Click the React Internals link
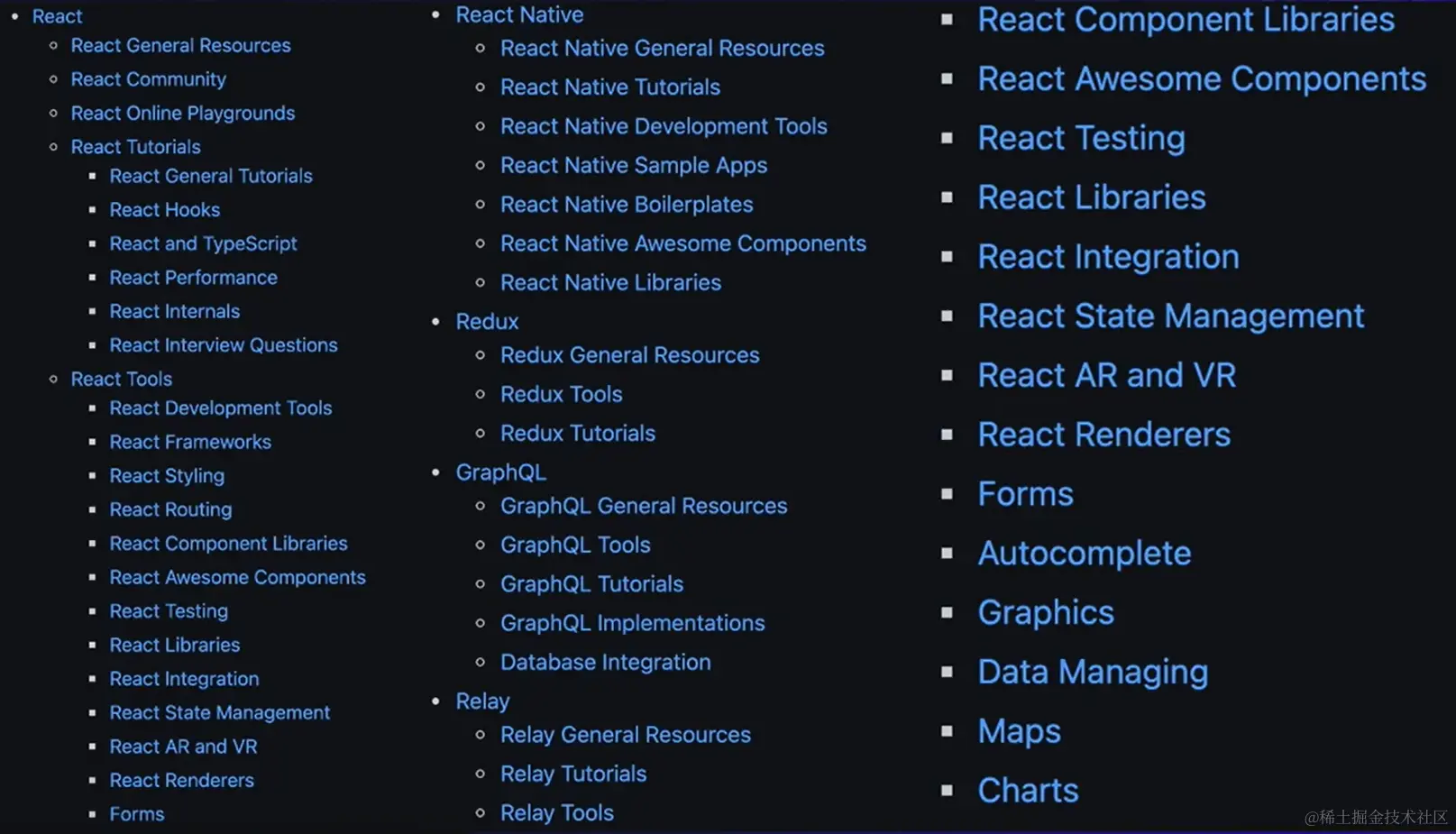This screenshot has width=1456, height=834. [174, 311]
